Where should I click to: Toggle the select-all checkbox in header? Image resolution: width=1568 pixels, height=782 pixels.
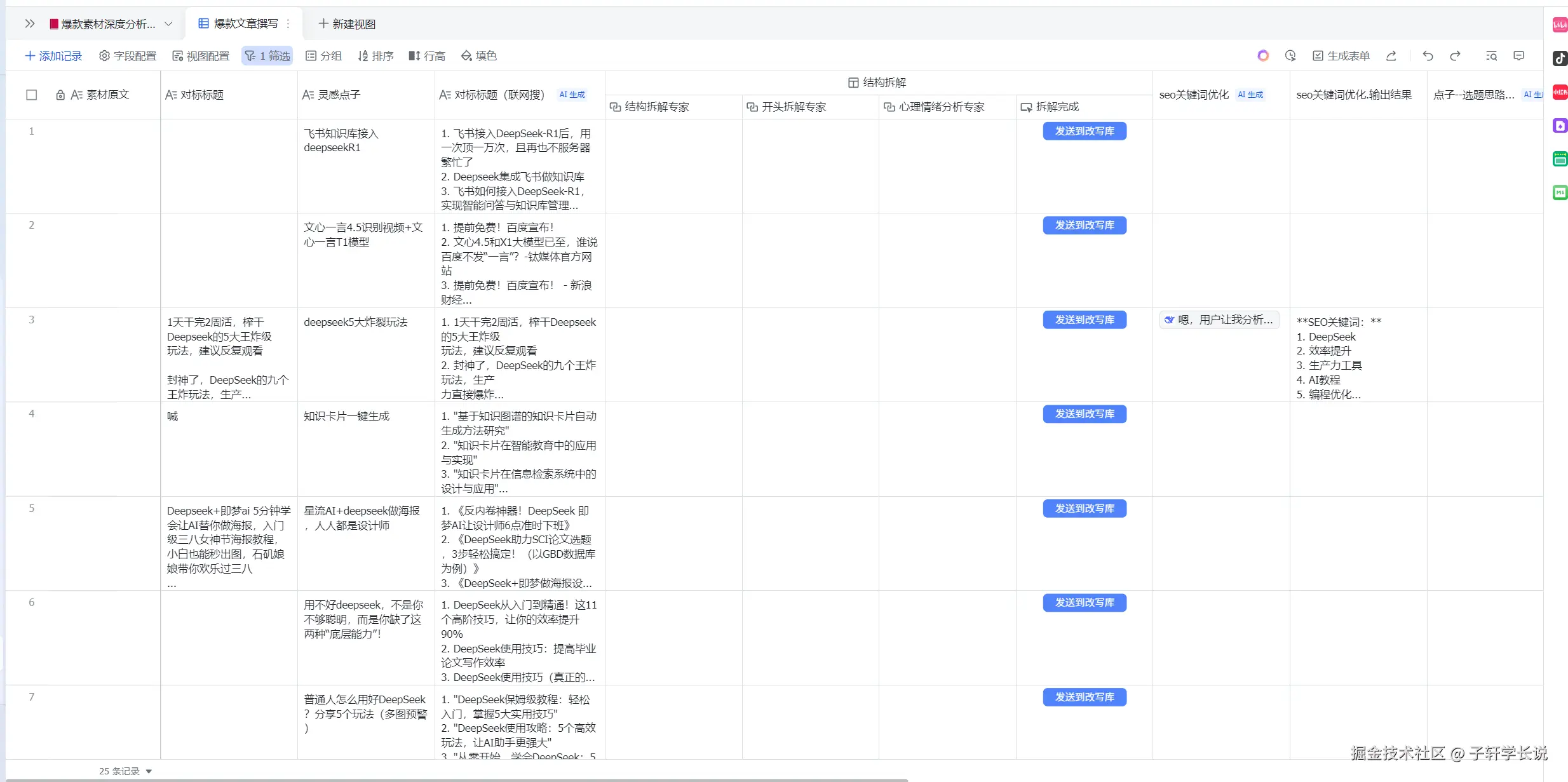coord(32,95)
